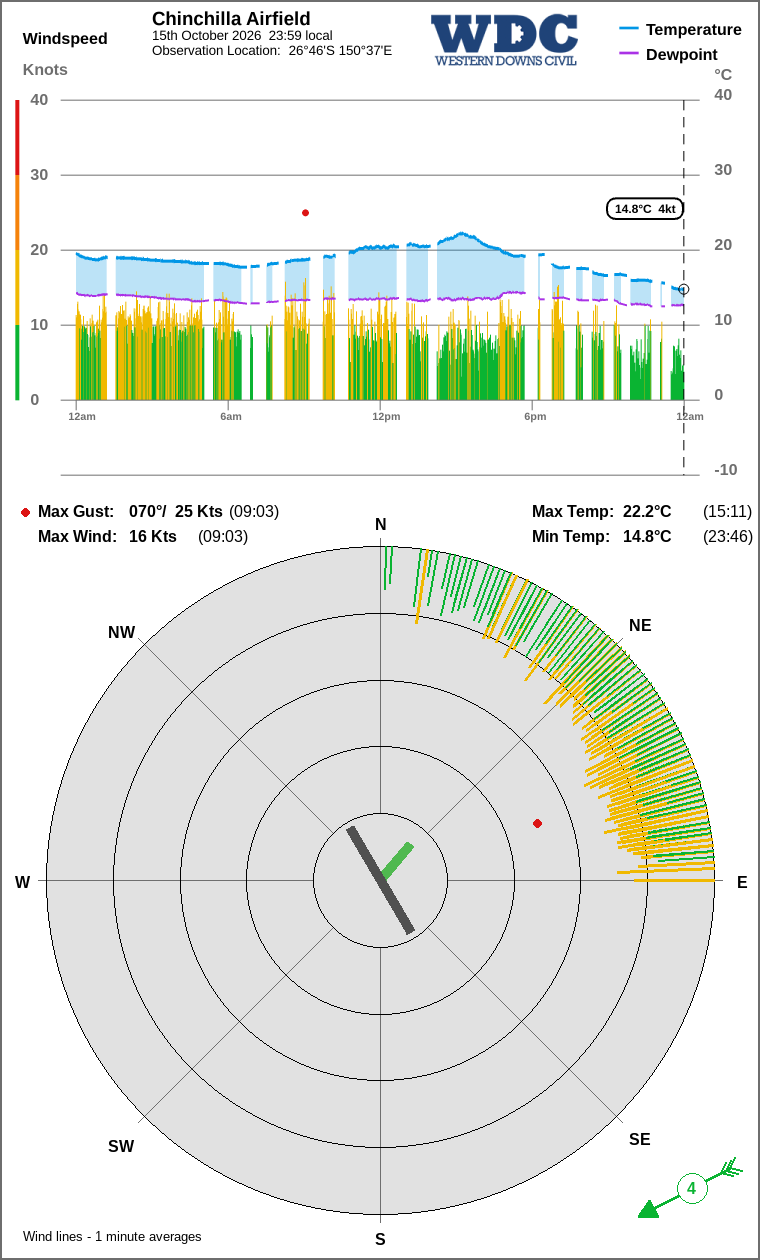This screenshot has width=760, height=1260.
Task: Click the current reading circle marker on graph
Action: (684, 289)
